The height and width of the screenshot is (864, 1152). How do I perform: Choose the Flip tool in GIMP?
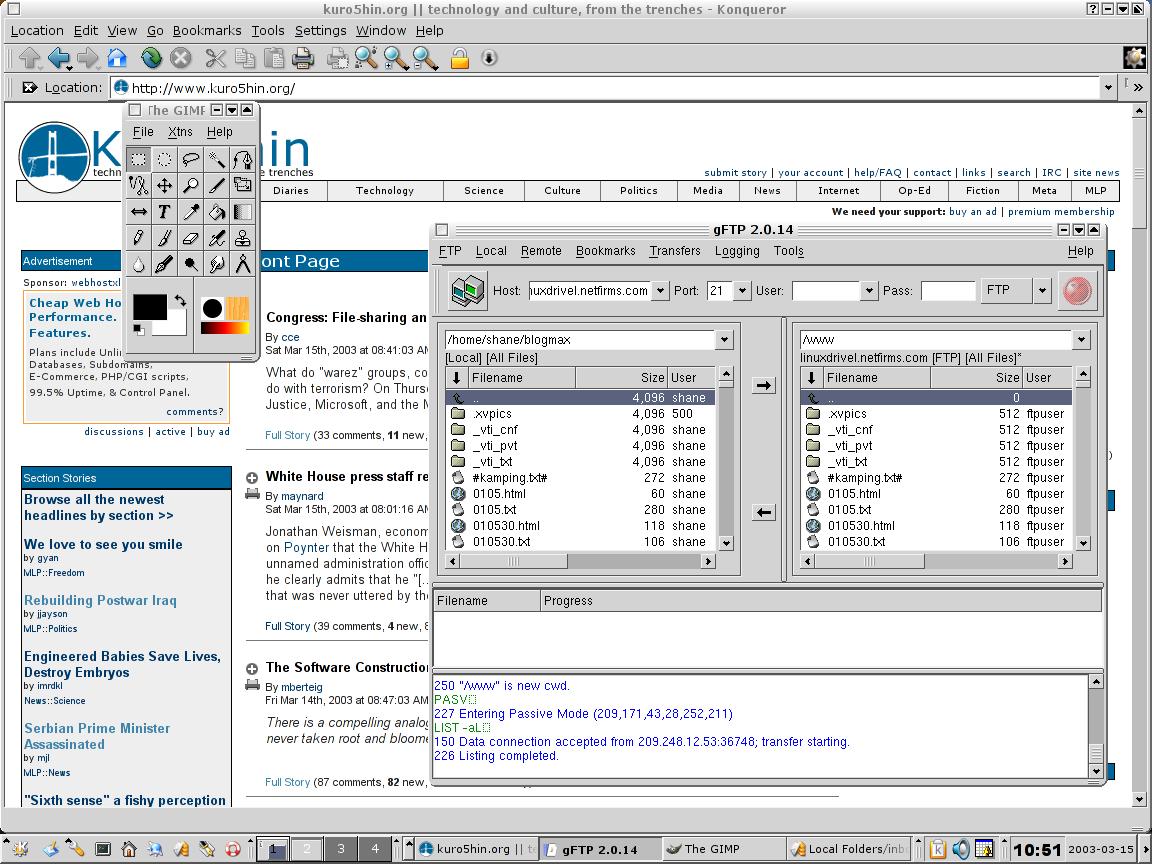point(138,212)
